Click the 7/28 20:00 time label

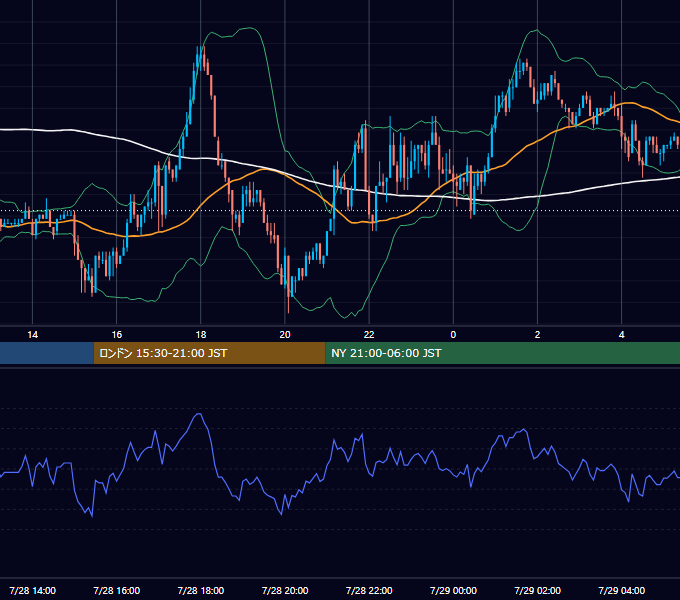(285, 590)
